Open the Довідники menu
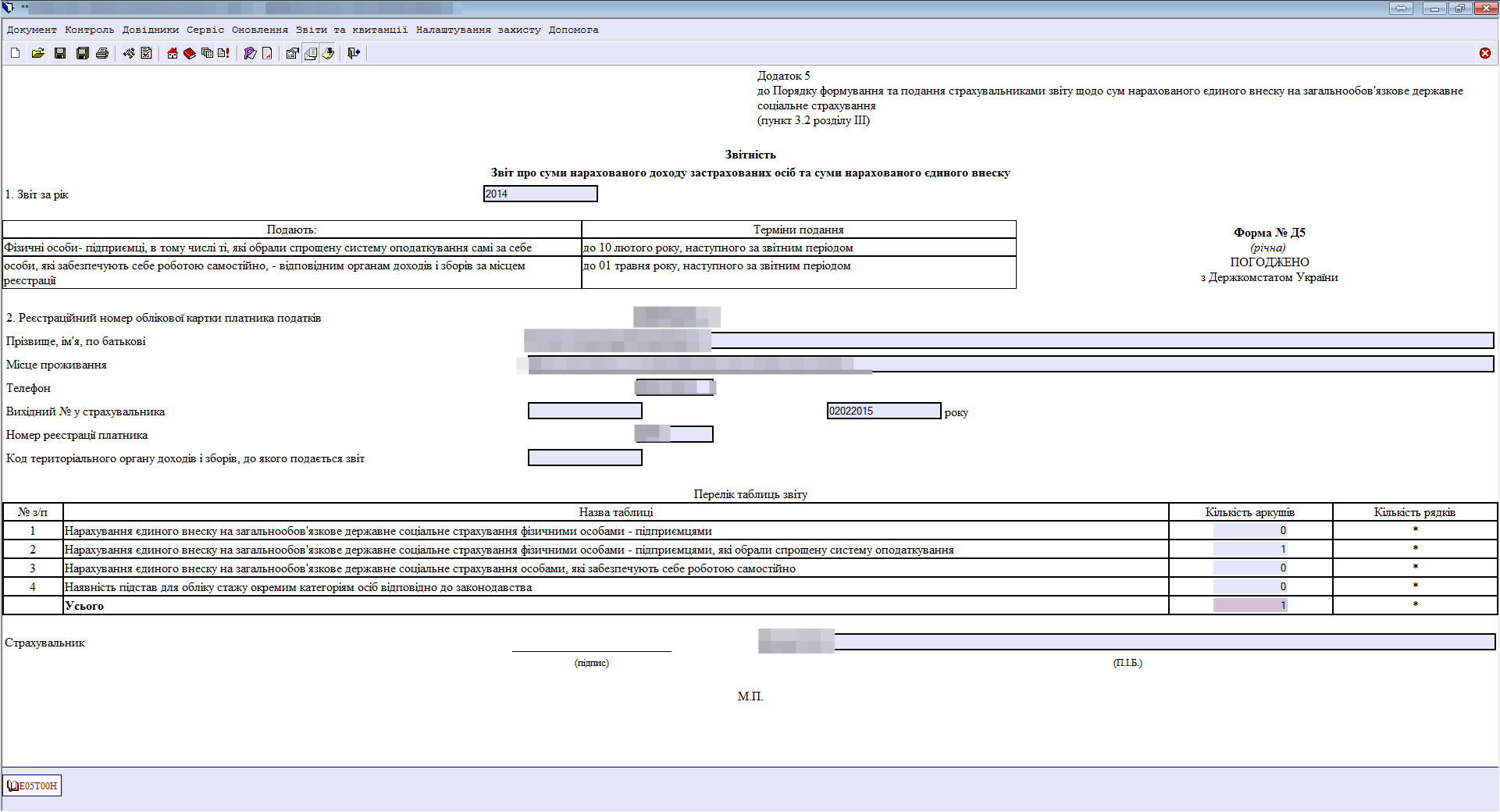The width and height of the screenshot is (1500, 812). click(x=150, y=30)
